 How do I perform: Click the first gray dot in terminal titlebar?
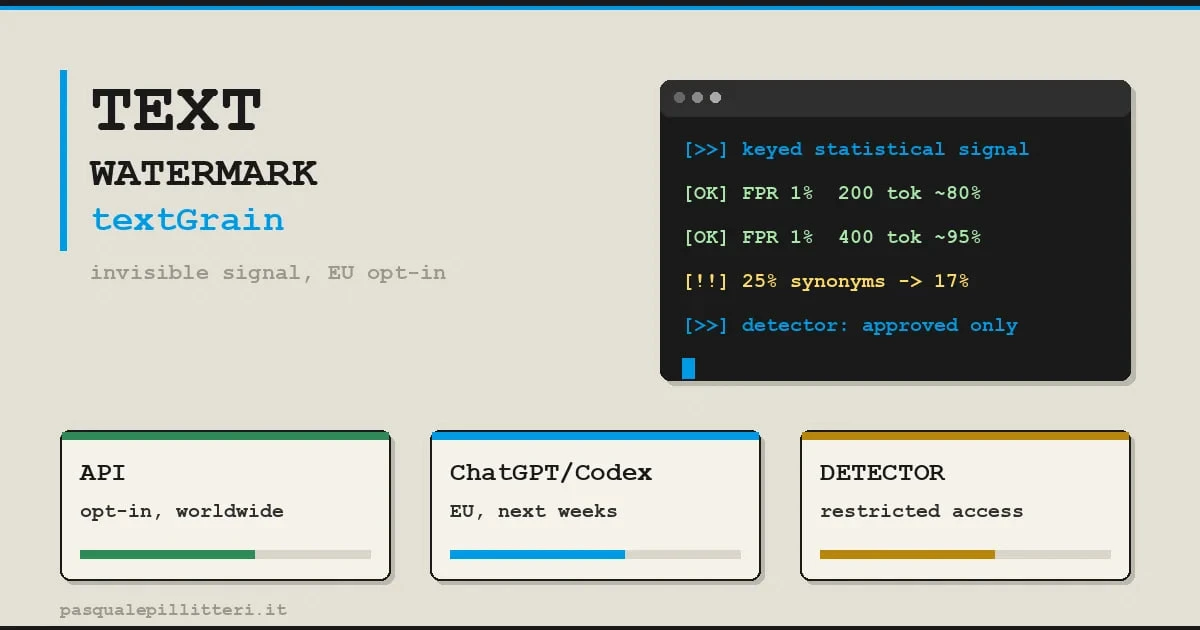coord(680,98)
